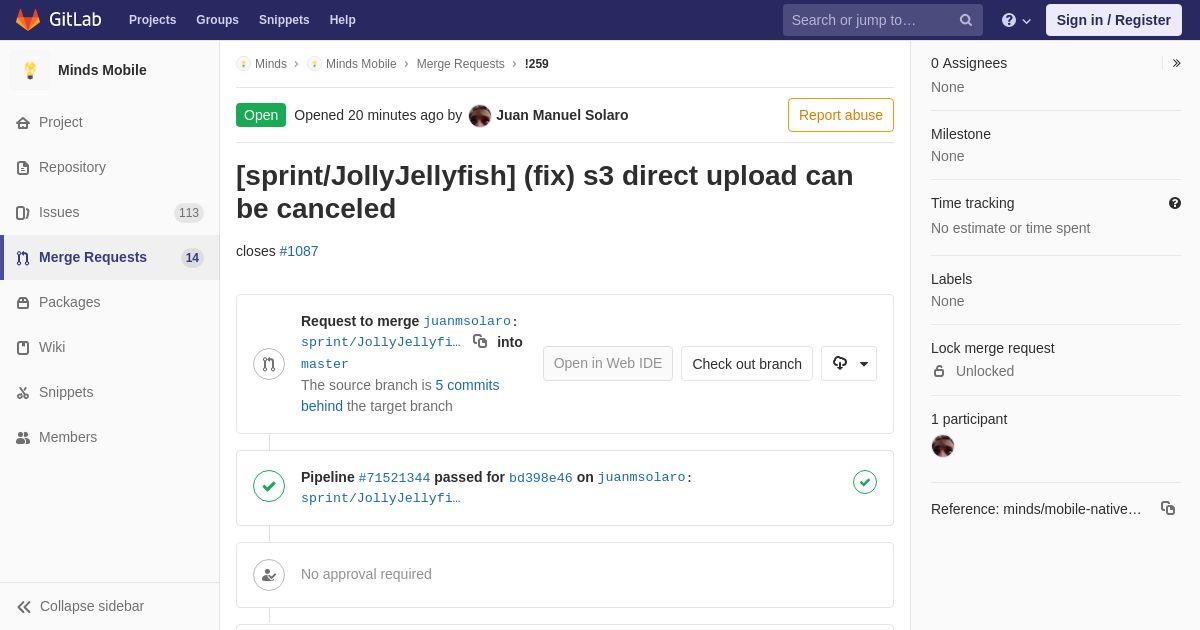Viewport: 1200px width, 630px height.
Task: Click the master target branch link
Action: 325,364
